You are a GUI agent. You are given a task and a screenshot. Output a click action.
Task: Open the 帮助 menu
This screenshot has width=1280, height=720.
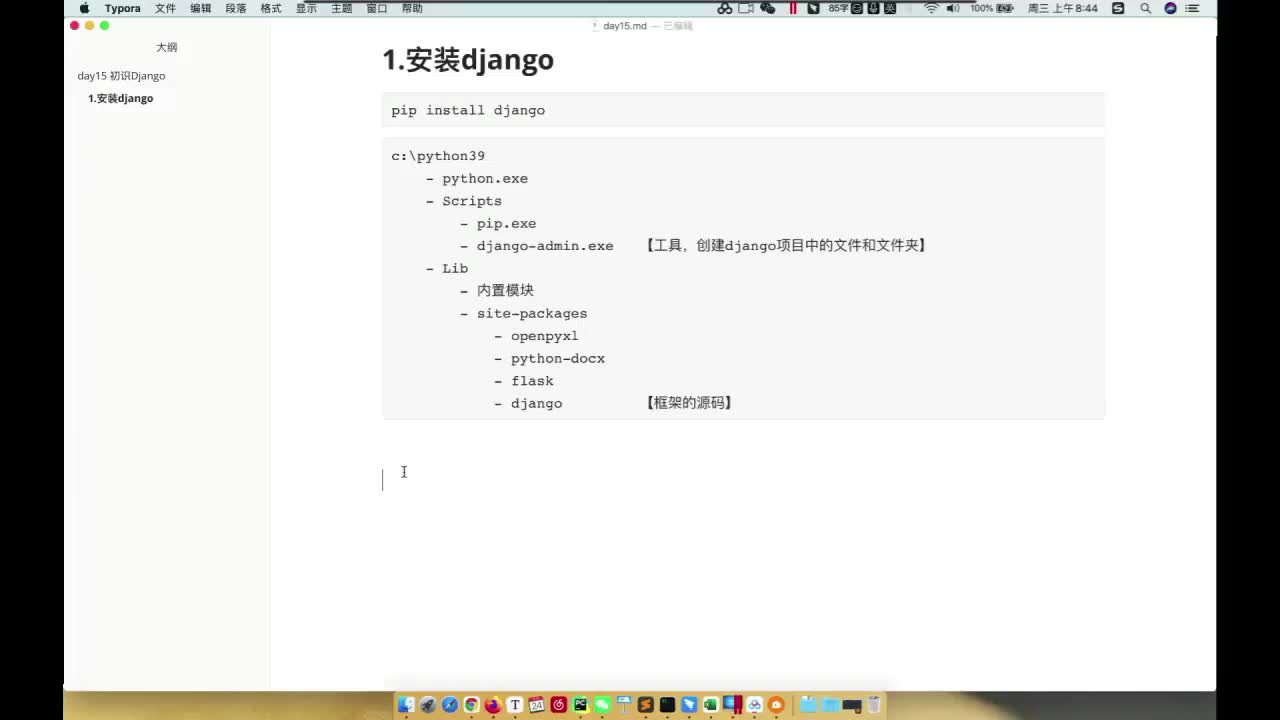click(412, 8)
